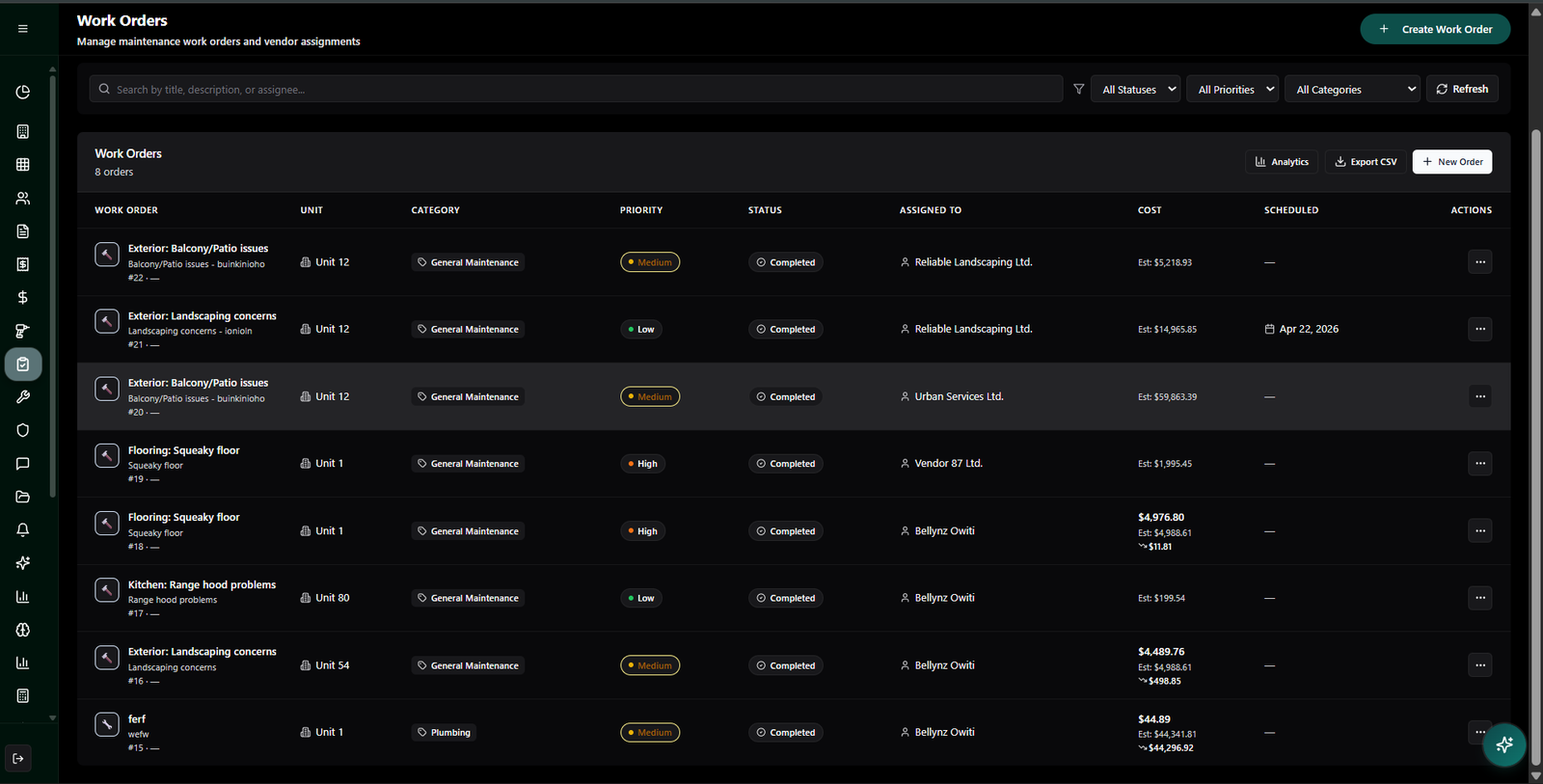Open the All Statuses dropdown

point(1136,89)
